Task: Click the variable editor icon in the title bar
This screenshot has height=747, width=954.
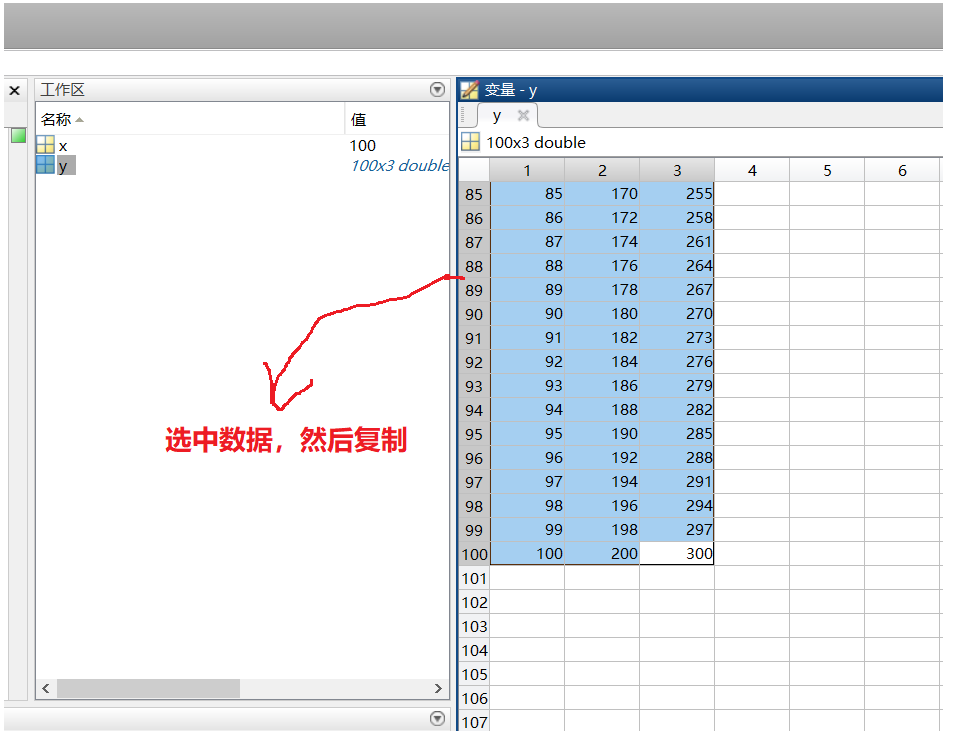Action: [470, 90]
